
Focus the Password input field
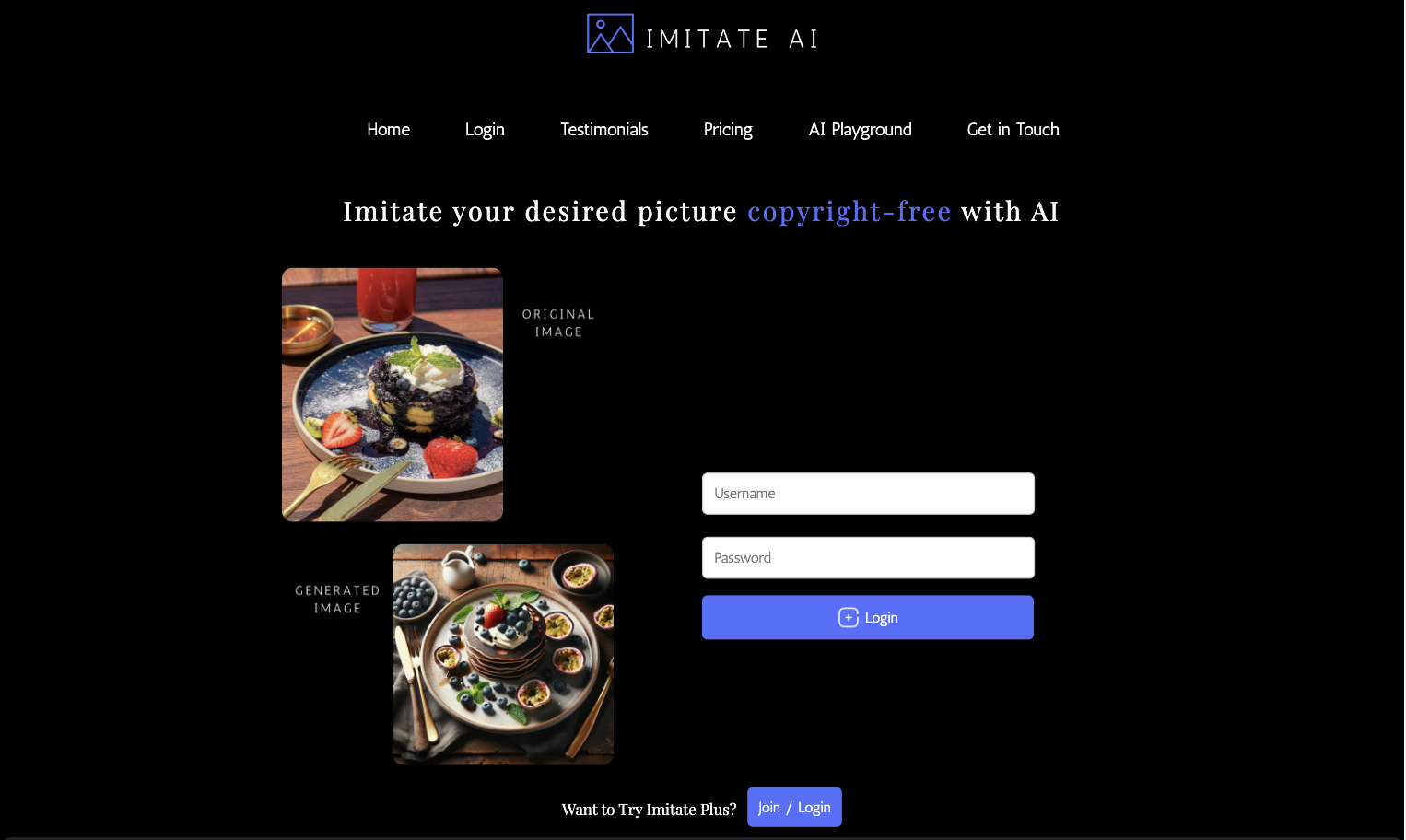868,558
